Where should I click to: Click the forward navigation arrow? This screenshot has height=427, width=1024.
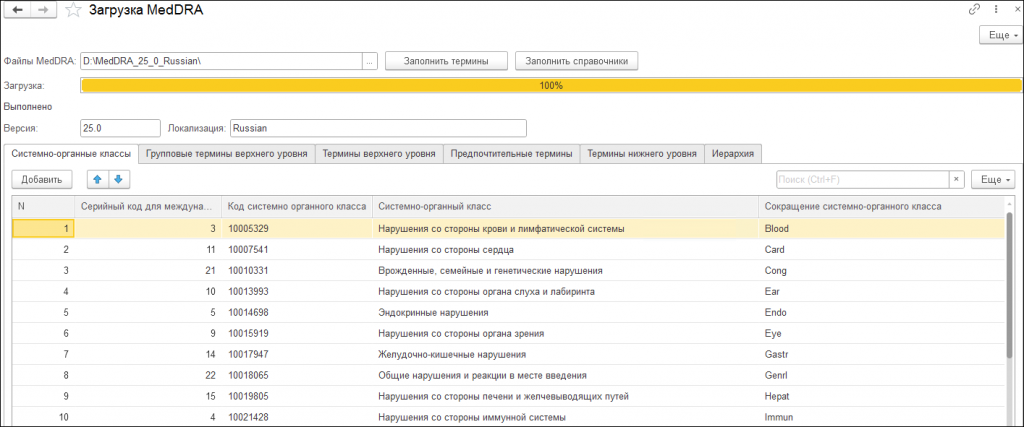coord(44,10)
